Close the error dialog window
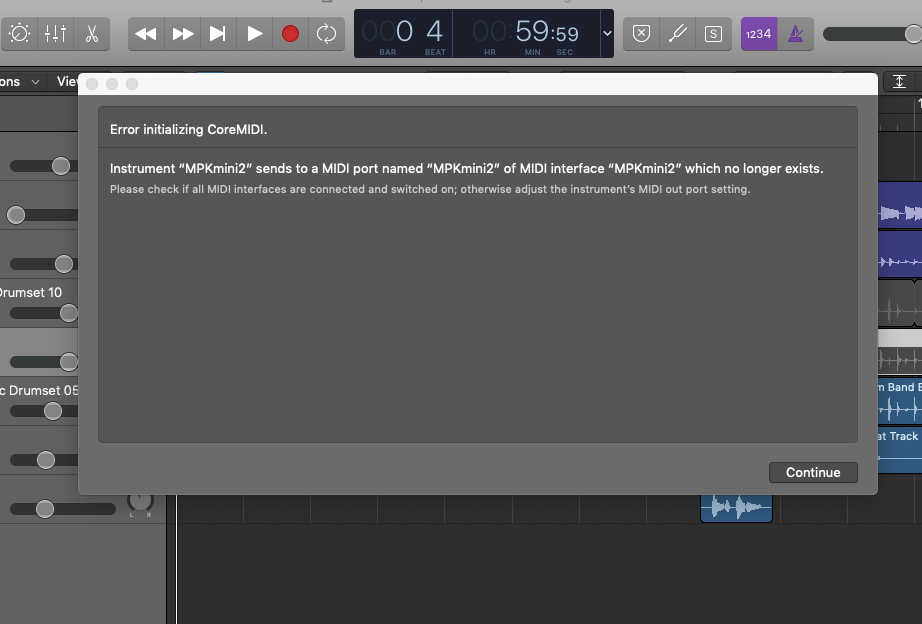 click(x=92, y=84)
